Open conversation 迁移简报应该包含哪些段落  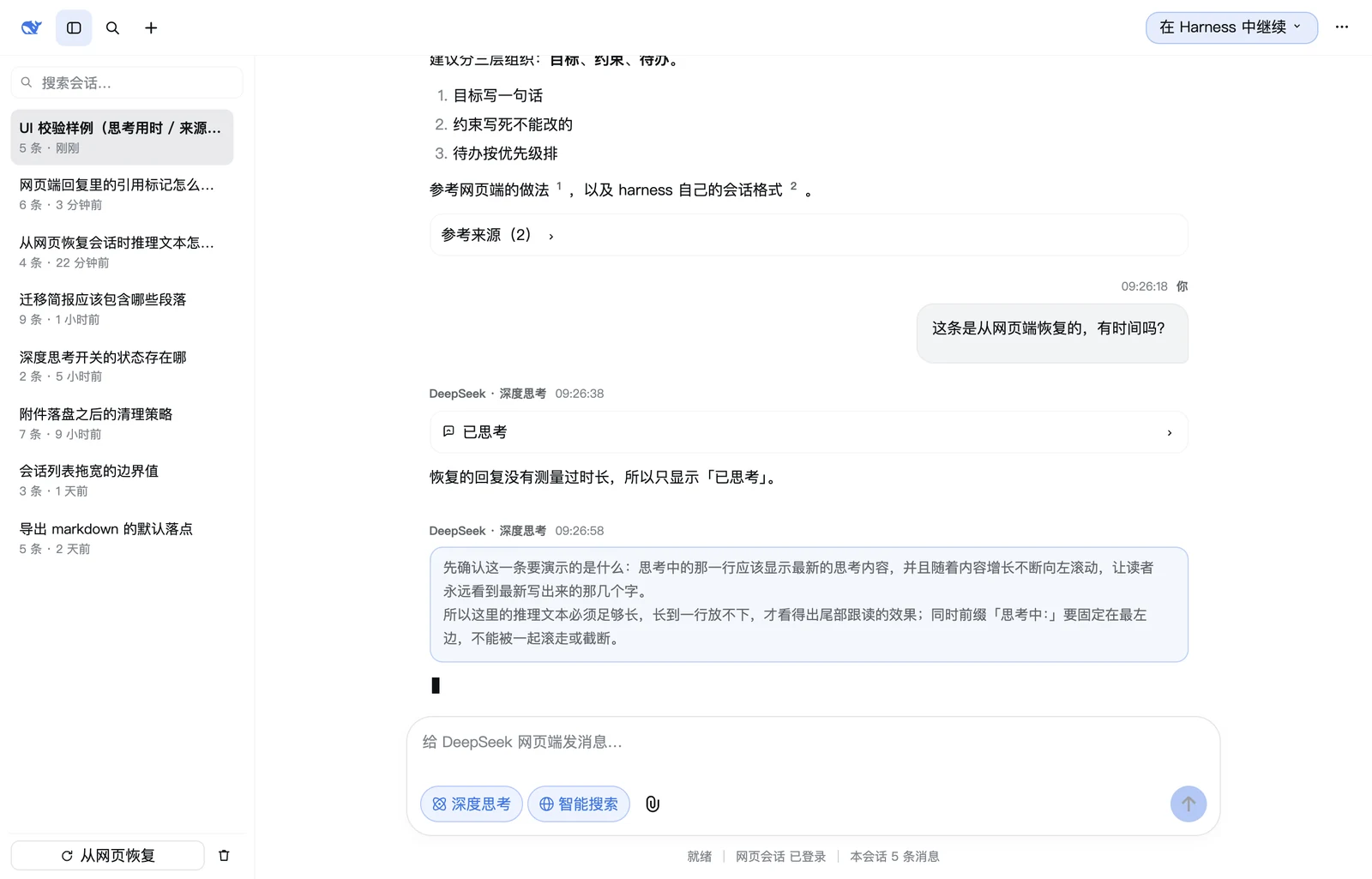(x=122, y=309)
